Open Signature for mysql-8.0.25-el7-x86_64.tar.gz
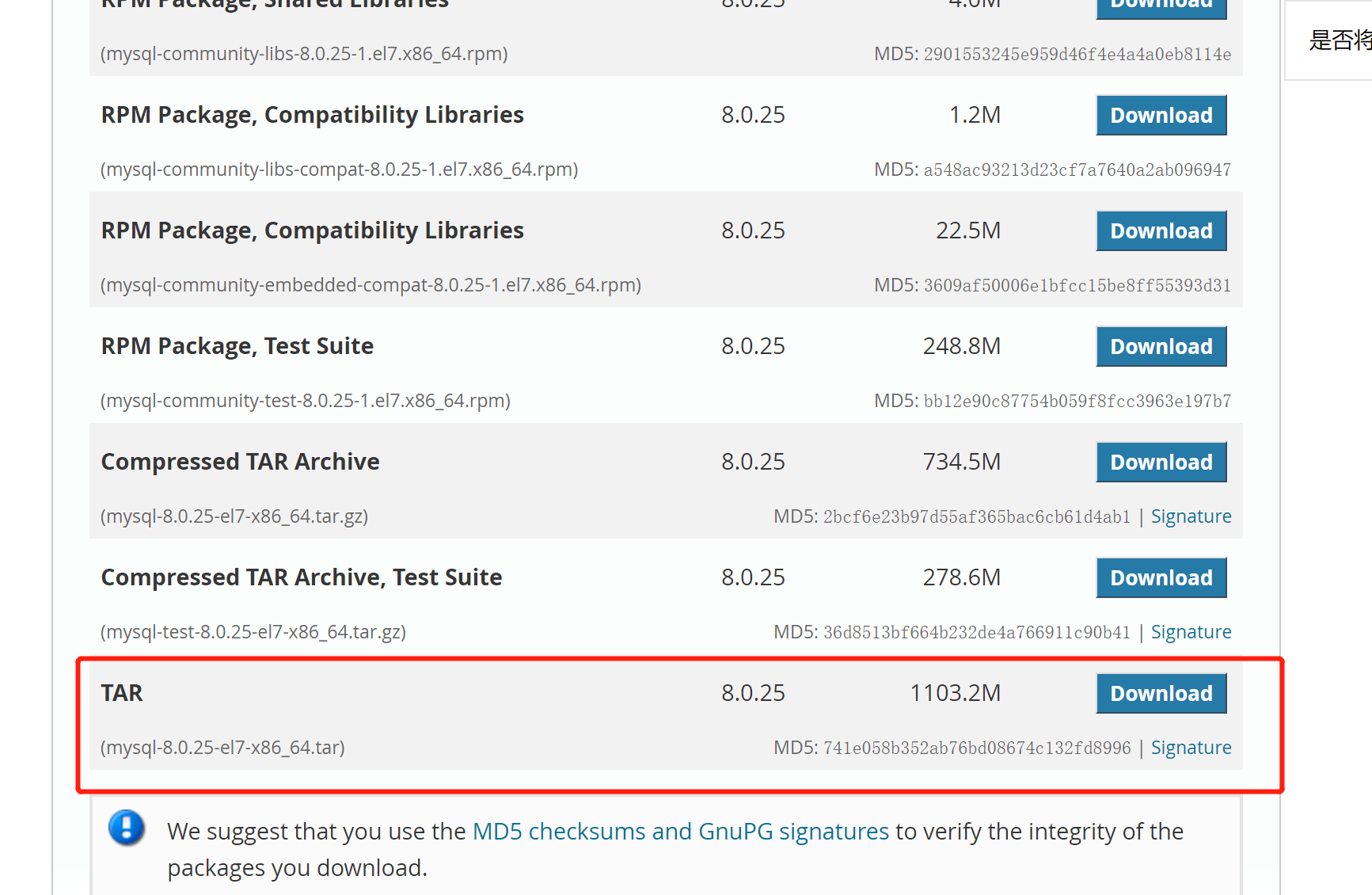1372x895 pixels. (x=1191, y=516)
